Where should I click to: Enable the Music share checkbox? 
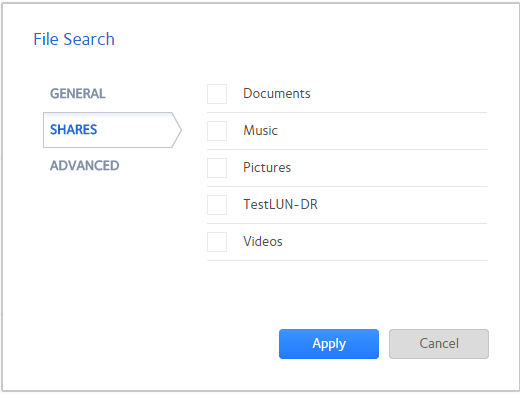click(217, 131)
